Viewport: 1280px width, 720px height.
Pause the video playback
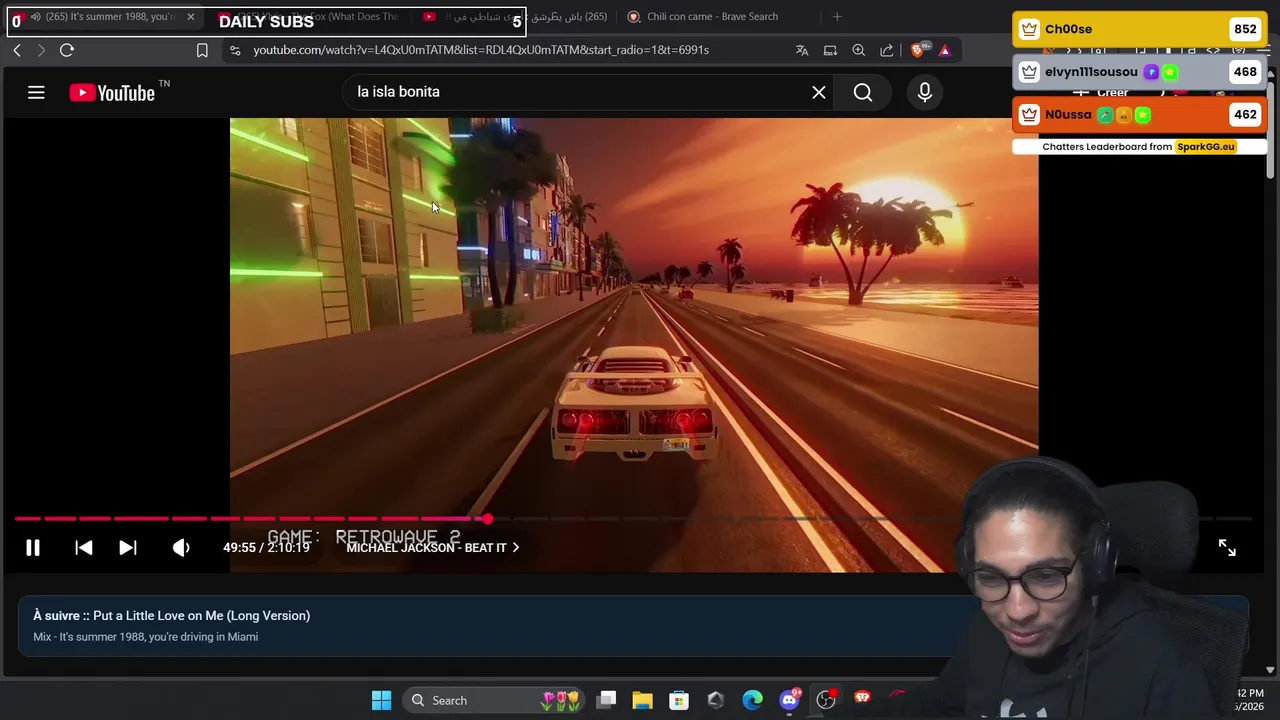33,547
